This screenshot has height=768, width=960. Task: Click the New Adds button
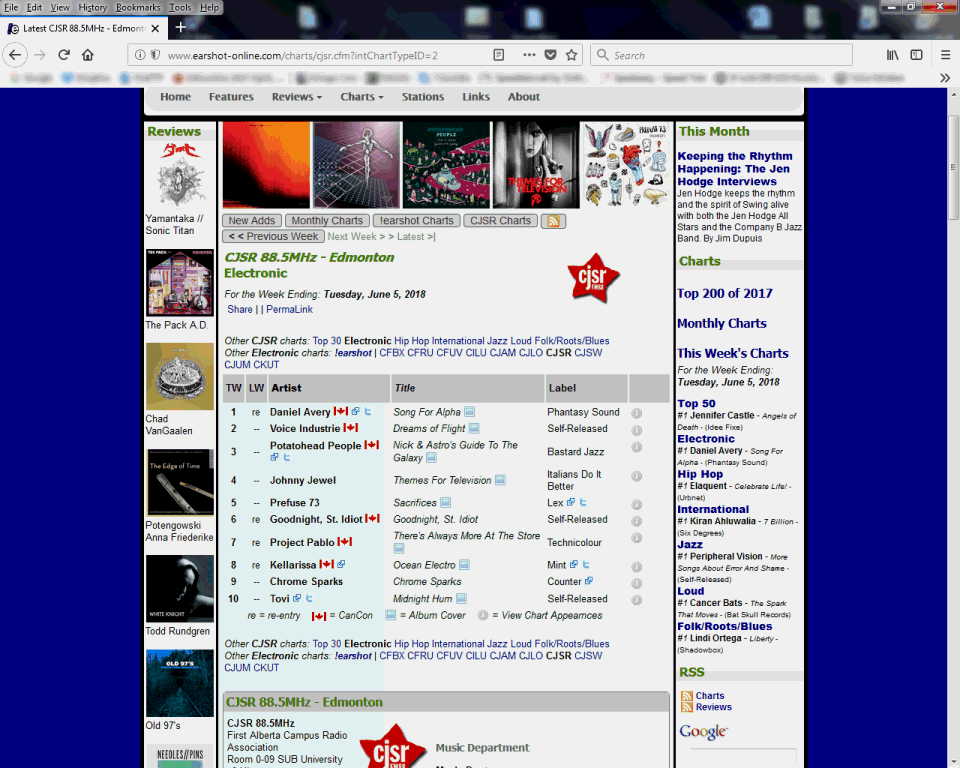(252, 221)
